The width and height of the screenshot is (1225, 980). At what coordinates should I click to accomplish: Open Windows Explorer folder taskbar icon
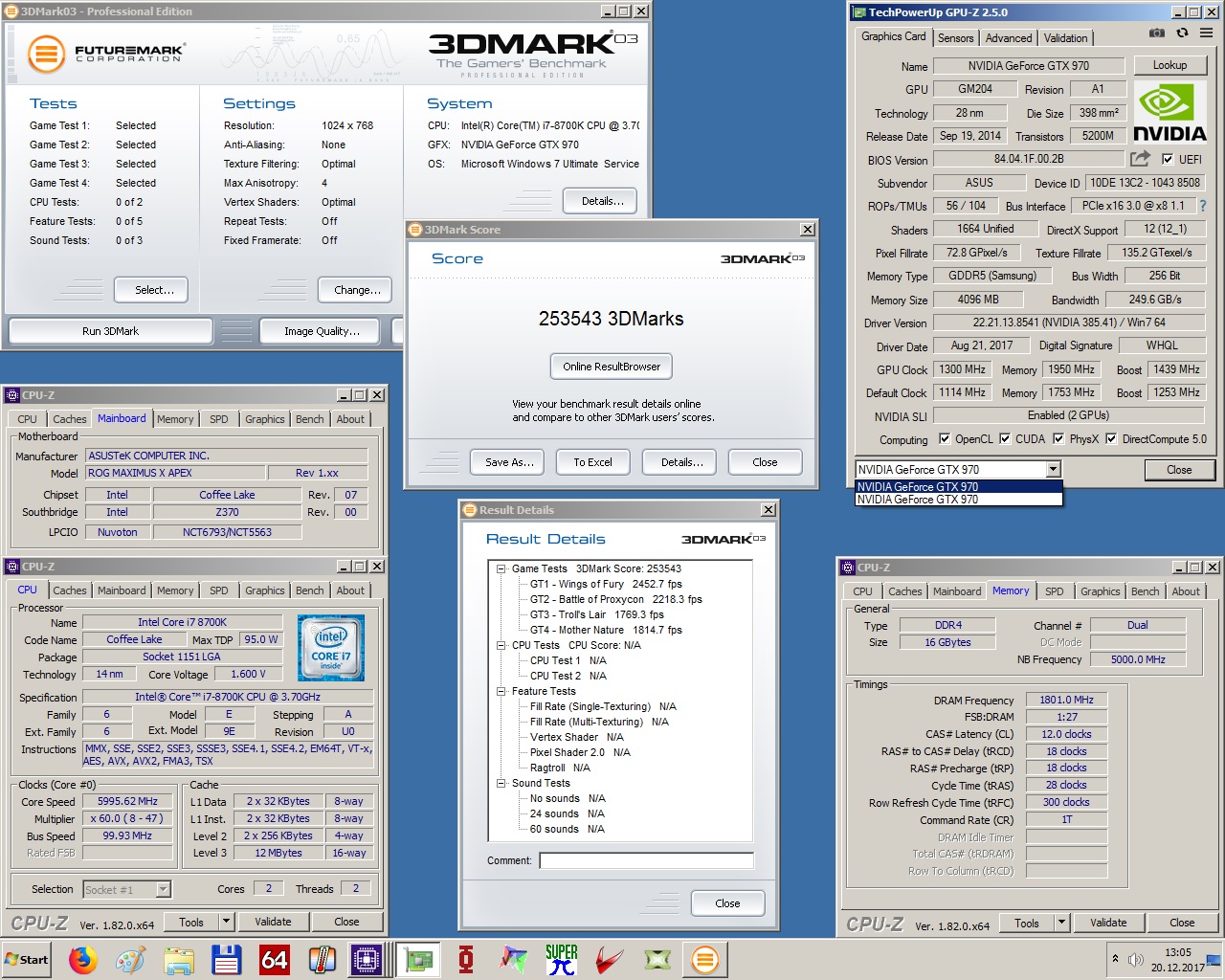click(179, 959)
